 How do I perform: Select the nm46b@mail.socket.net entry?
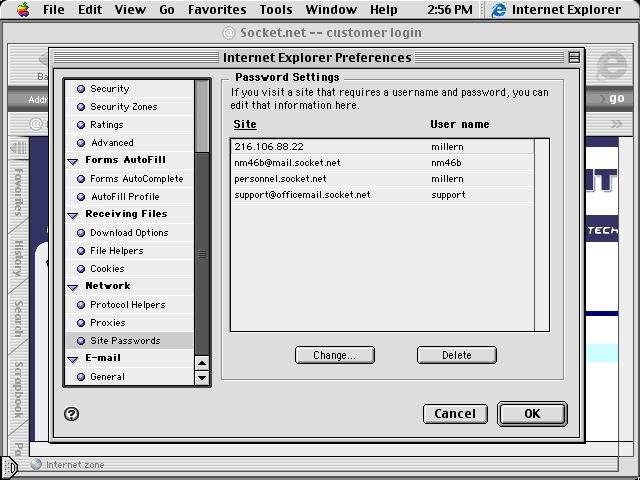[x=382, y=162]
